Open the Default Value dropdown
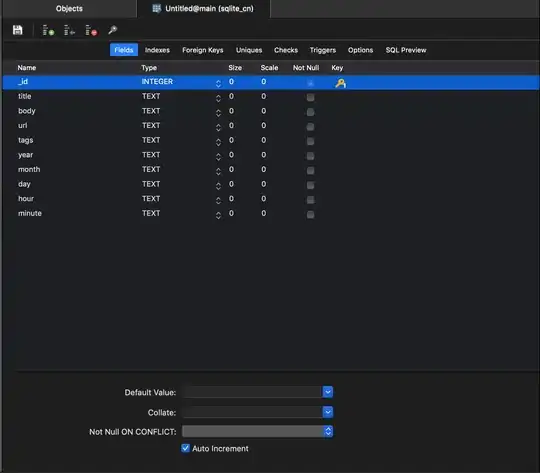The image size is (540, 473). [x=328, y=392]
